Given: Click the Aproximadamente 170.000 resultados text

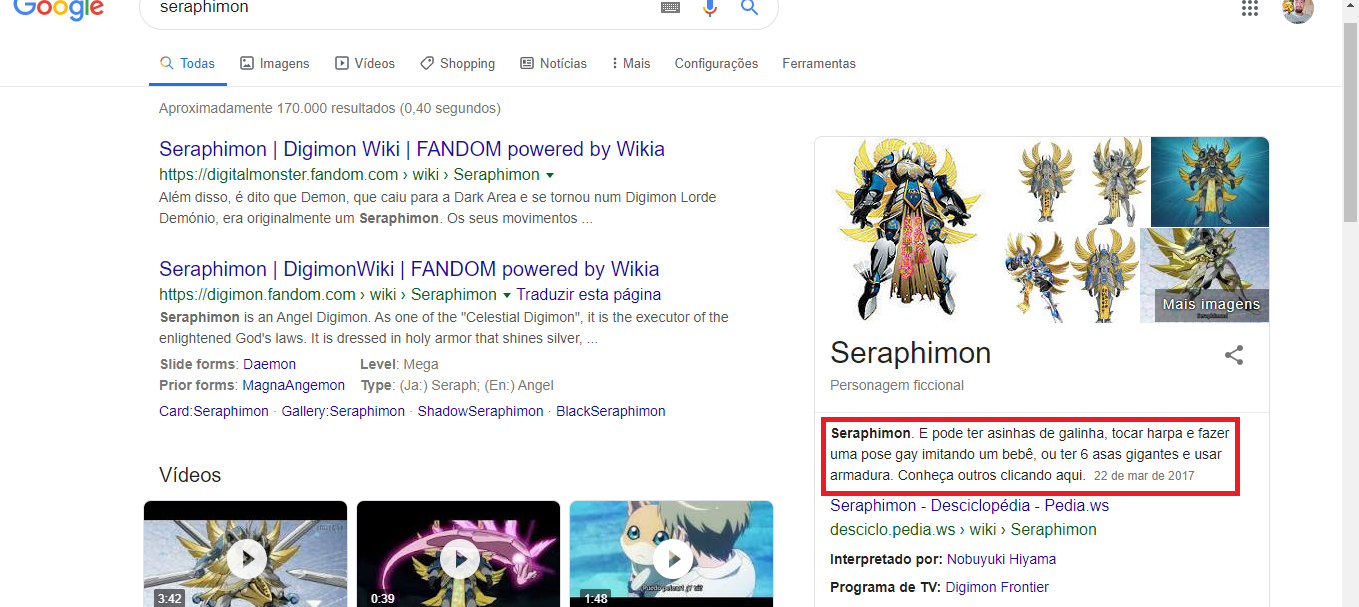Looking at the screenshot, I should [x=330, y=108].
